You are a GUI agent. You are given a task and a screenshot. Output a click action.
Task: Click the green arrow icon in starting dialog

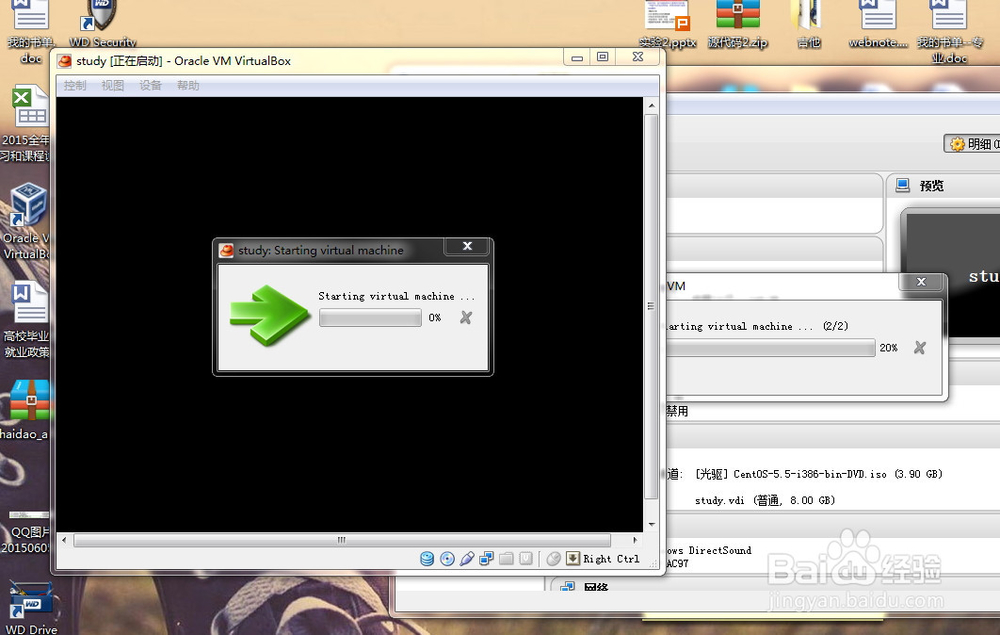(269, 315)
